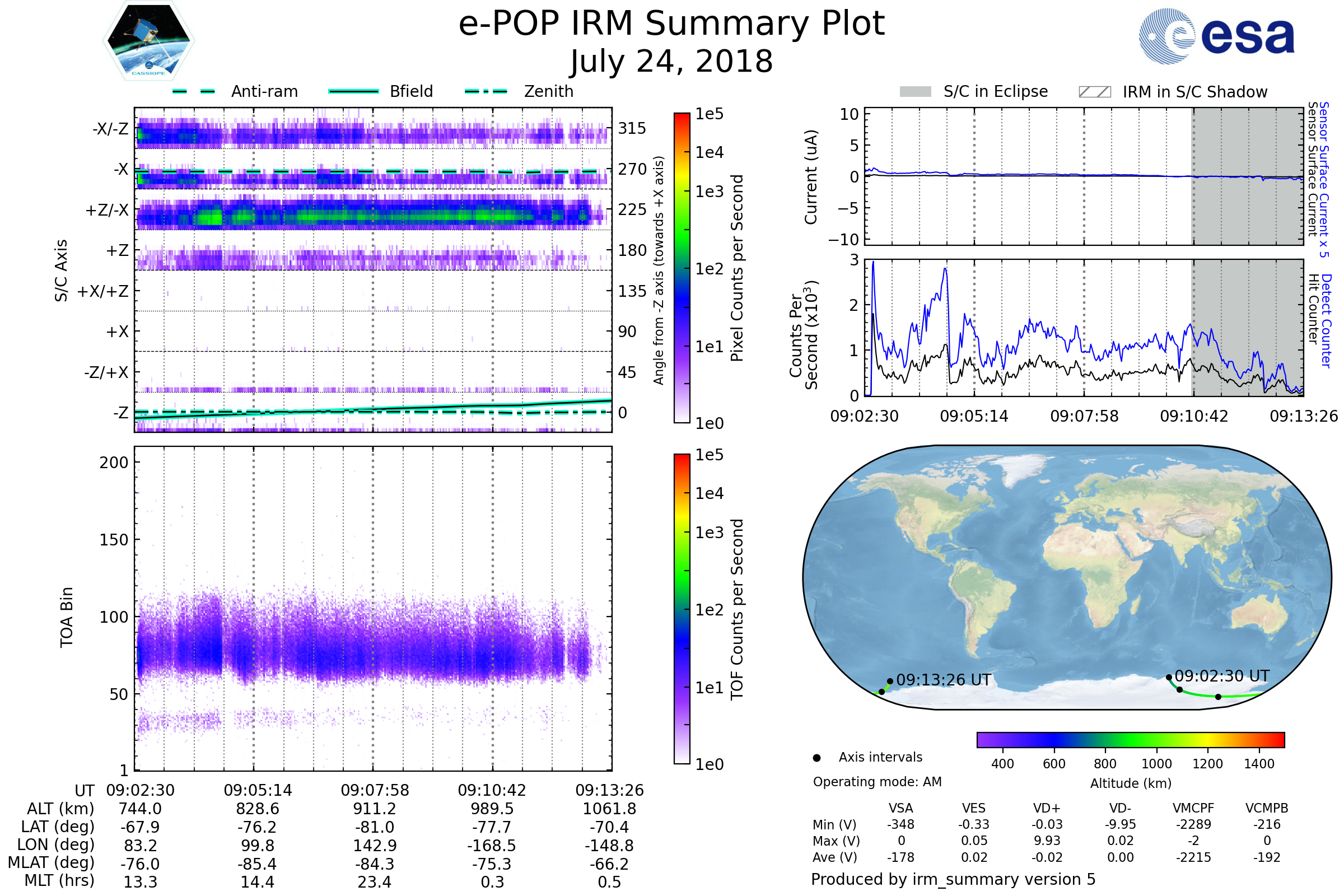Click the gray S/C in Eclipse legend patch
The width and height of the screenshot is (1344, 896).
point(916,92)
